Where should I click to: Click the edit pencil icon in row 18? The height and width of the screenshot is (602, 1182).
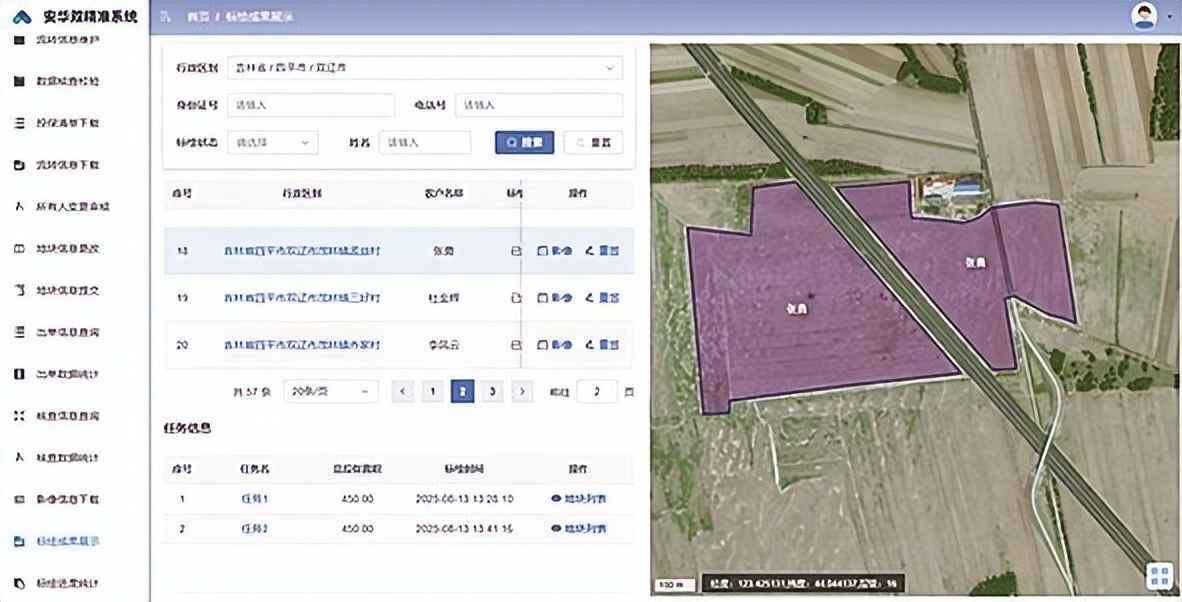[x=589, y=251]
